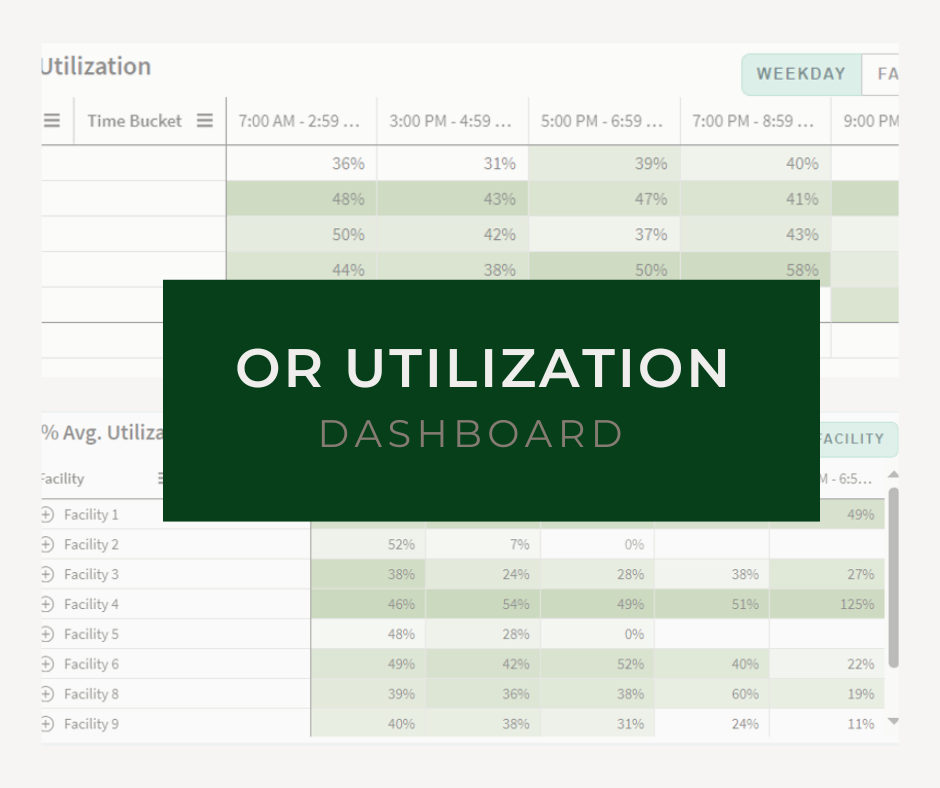Click the leftmost column hamburger menu icon
Viewport: 940px width, 788px height.
click(x=52, y=121)
